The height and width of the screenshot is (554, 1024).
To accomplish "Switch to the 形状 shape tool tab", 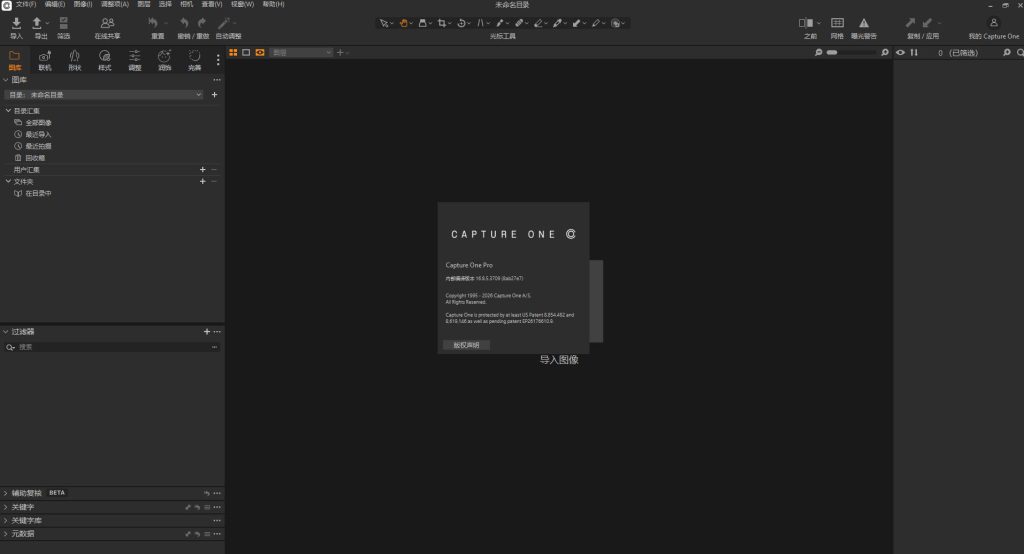I will click(74, 60).
